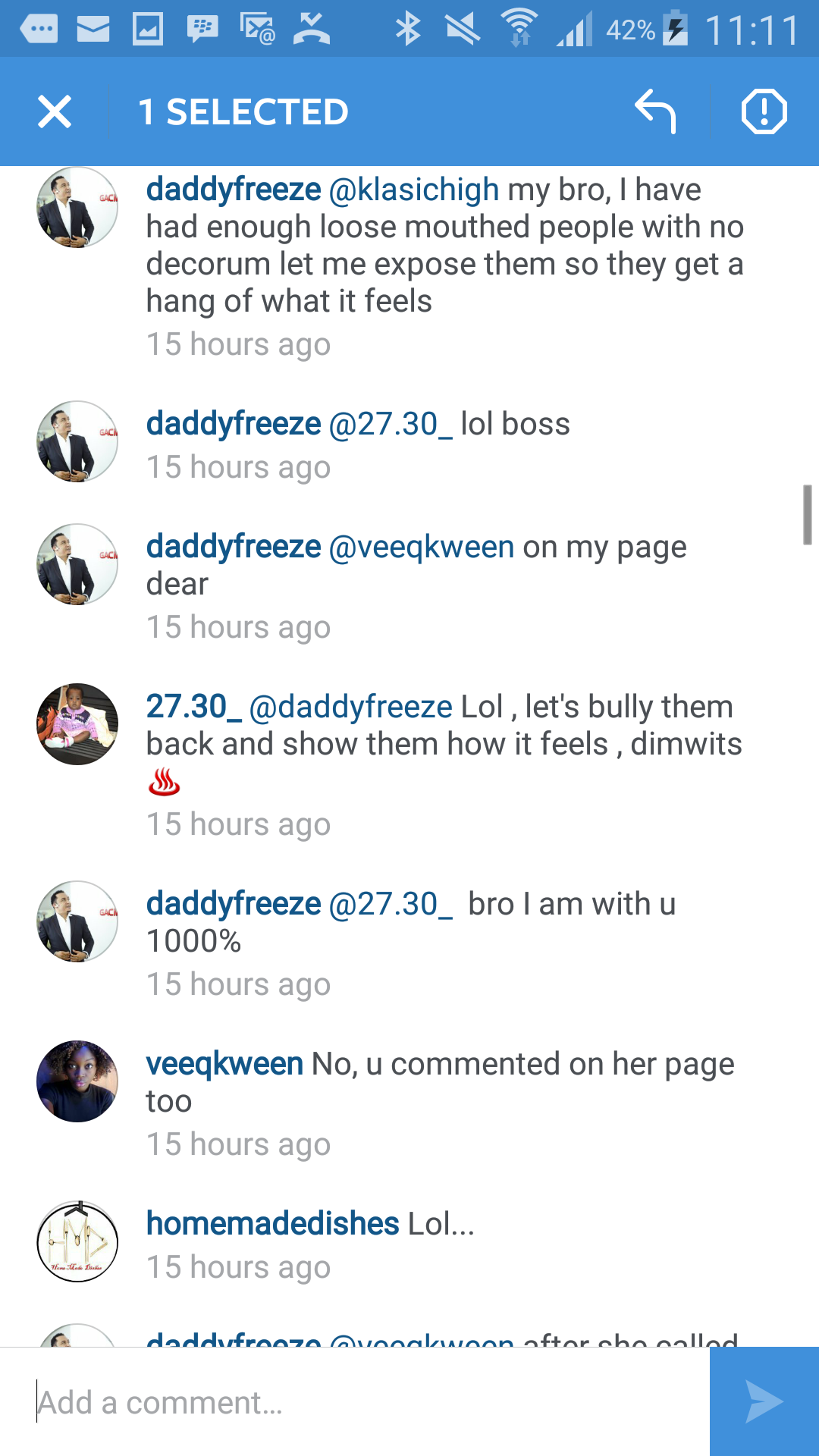The image size is (819, 1456).
Task: Tap the homemadedishes profile picture
Action: [77, 1241]
